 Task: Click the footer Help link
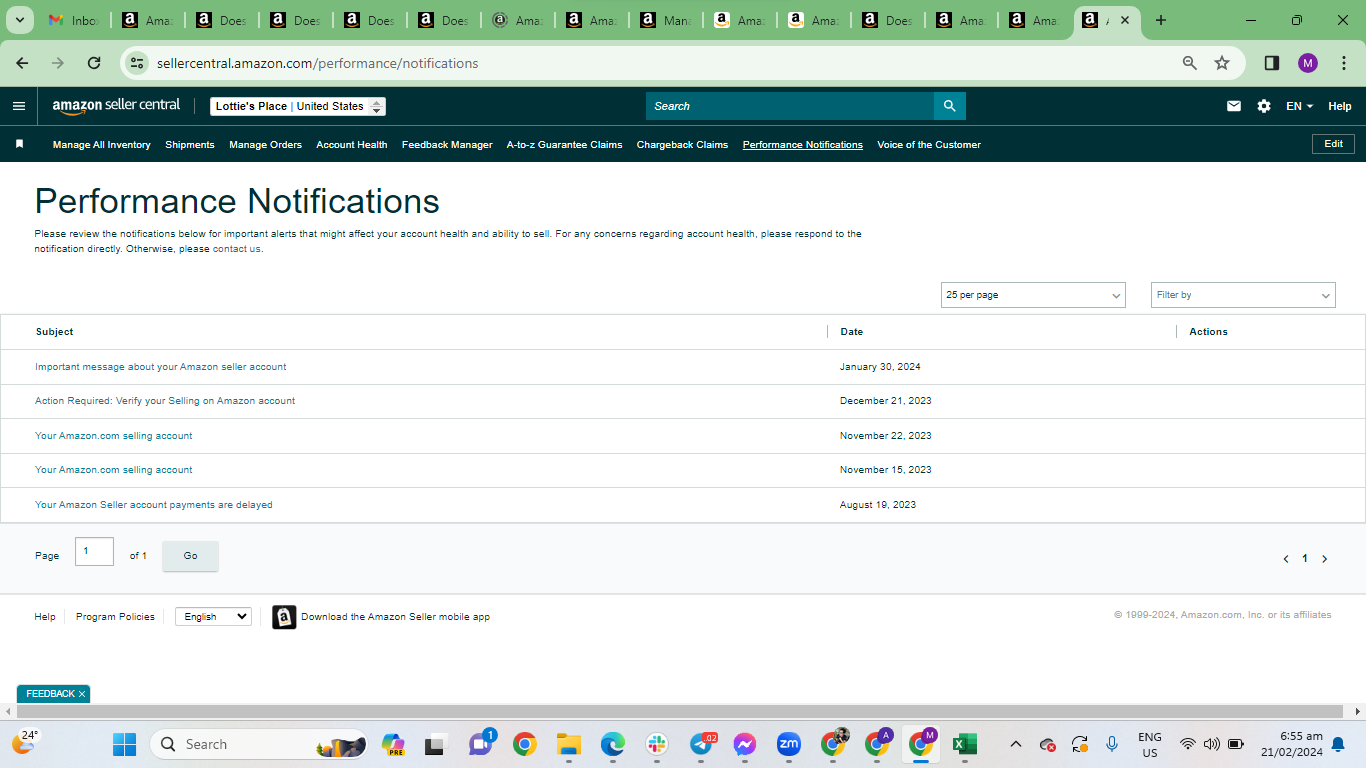pos(45,617)
